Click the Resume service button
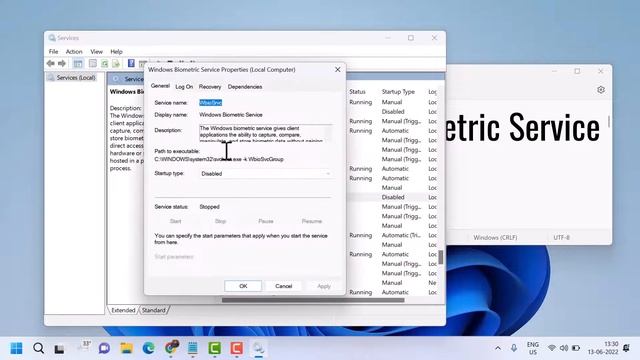This screenshot has width=640, height=360. tap(312, 221)
